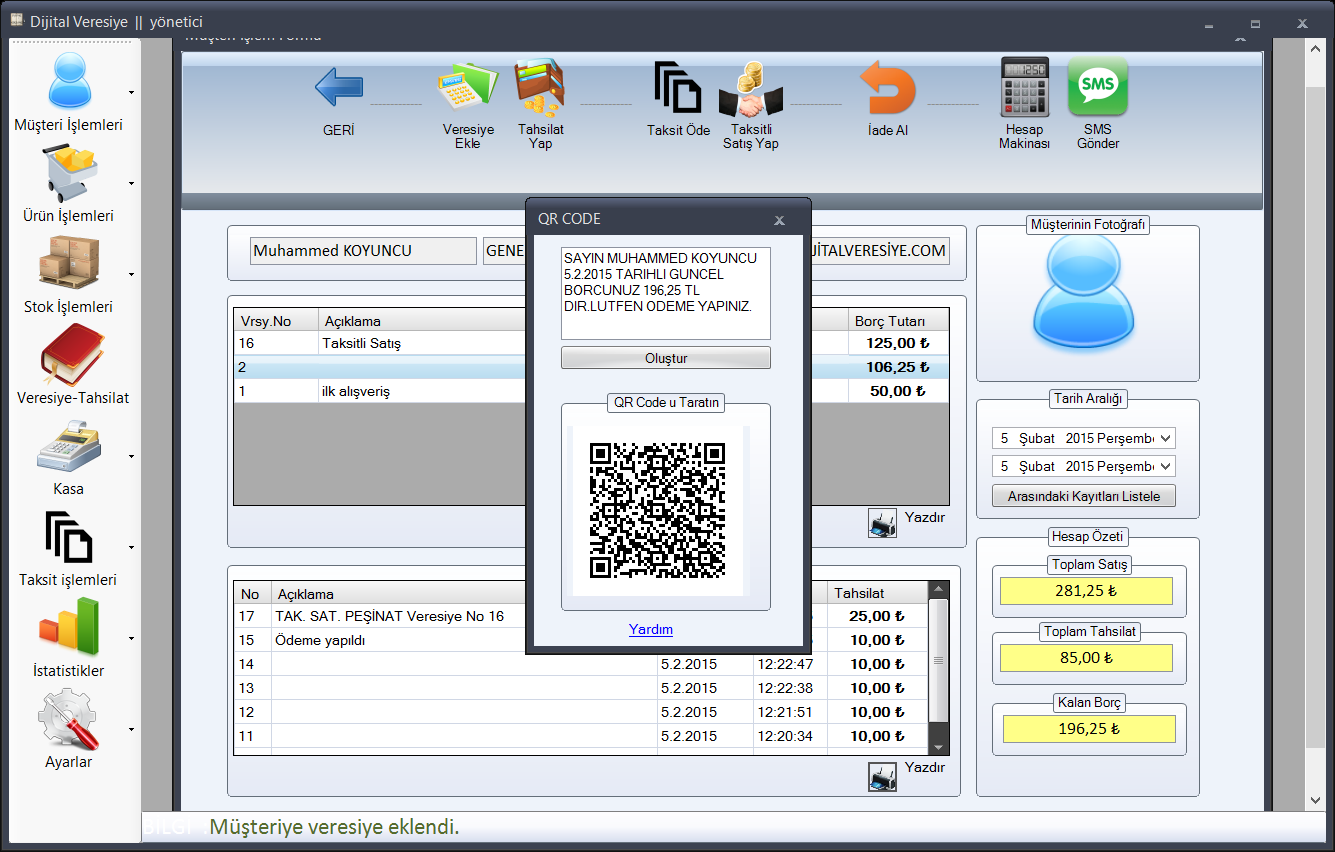Click Muhammed KOYUNCU name field
This screenshot has height=852, width=1335.
click(x=363, y=251)
